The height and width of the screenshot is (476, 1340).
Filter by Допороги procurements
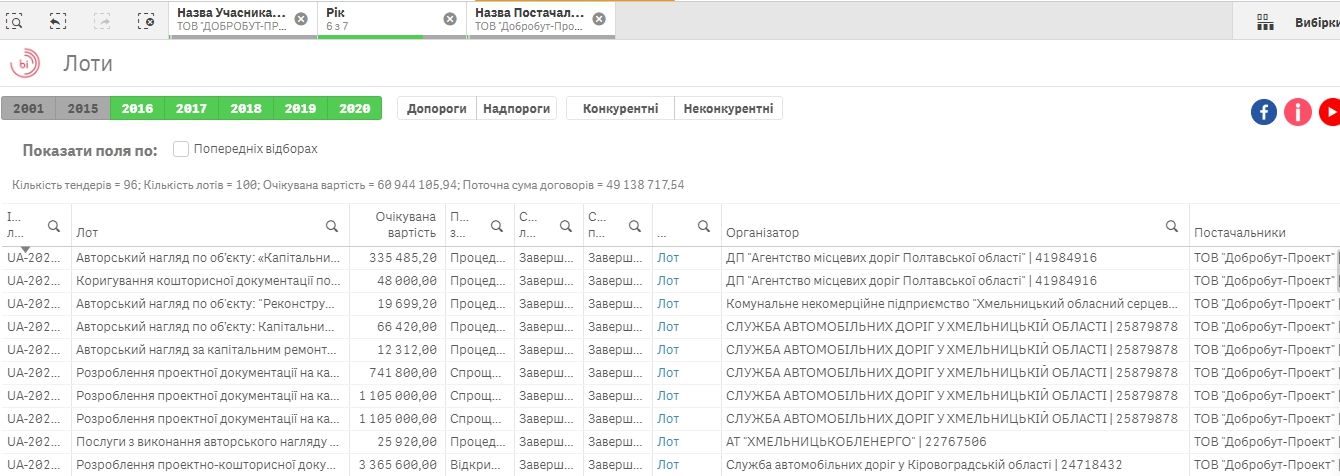437,108
